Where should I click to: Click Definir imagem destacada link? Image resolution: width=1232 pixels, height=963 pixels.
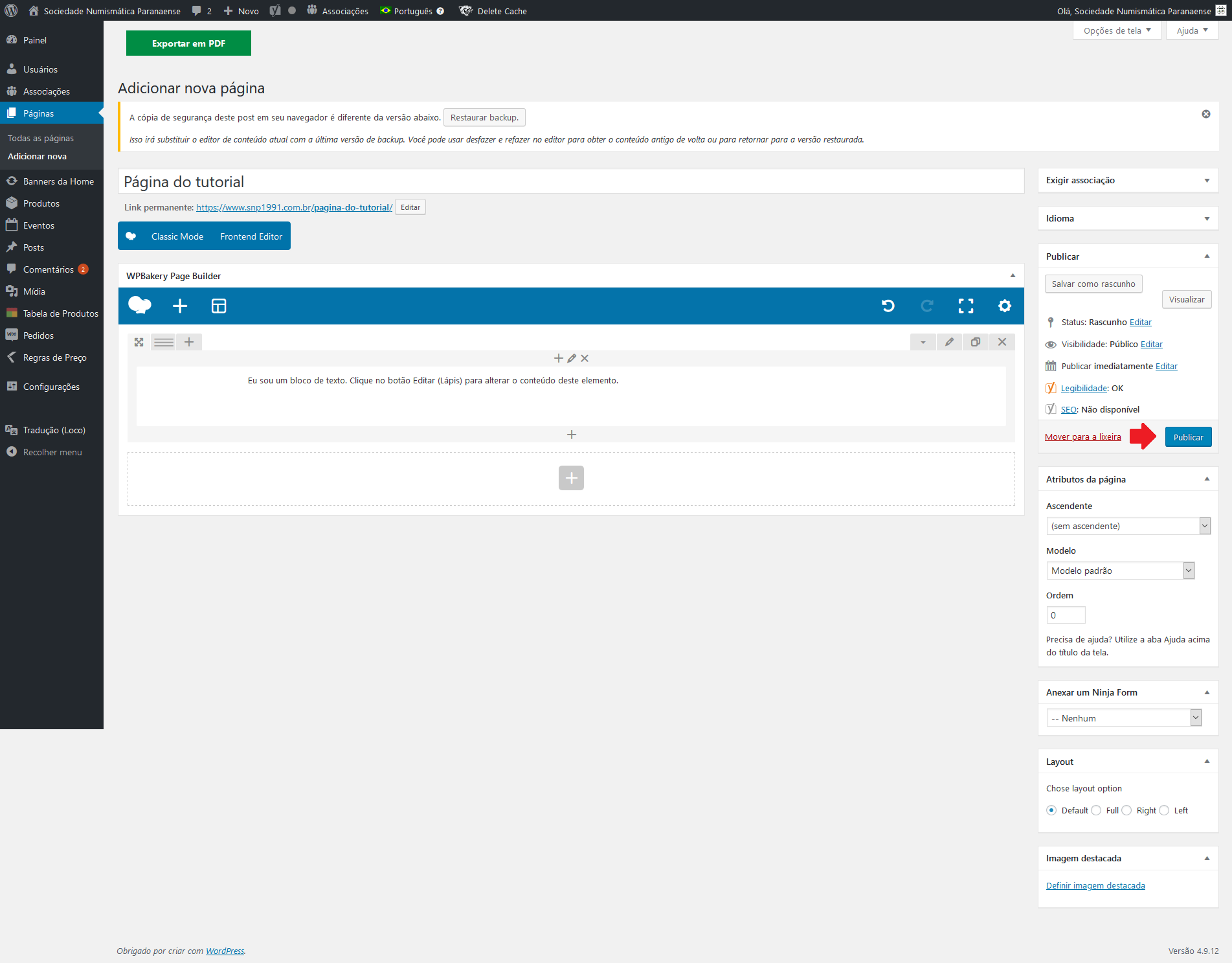tap(1095, 885)
